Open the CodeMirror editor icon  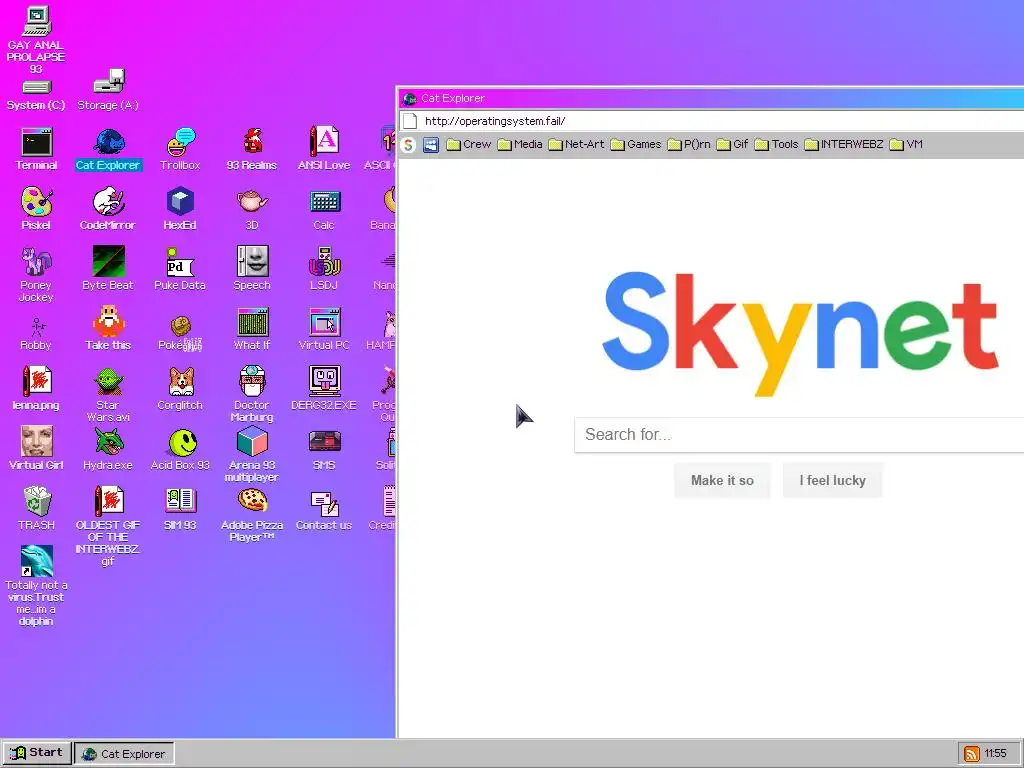tap(108, 209)
